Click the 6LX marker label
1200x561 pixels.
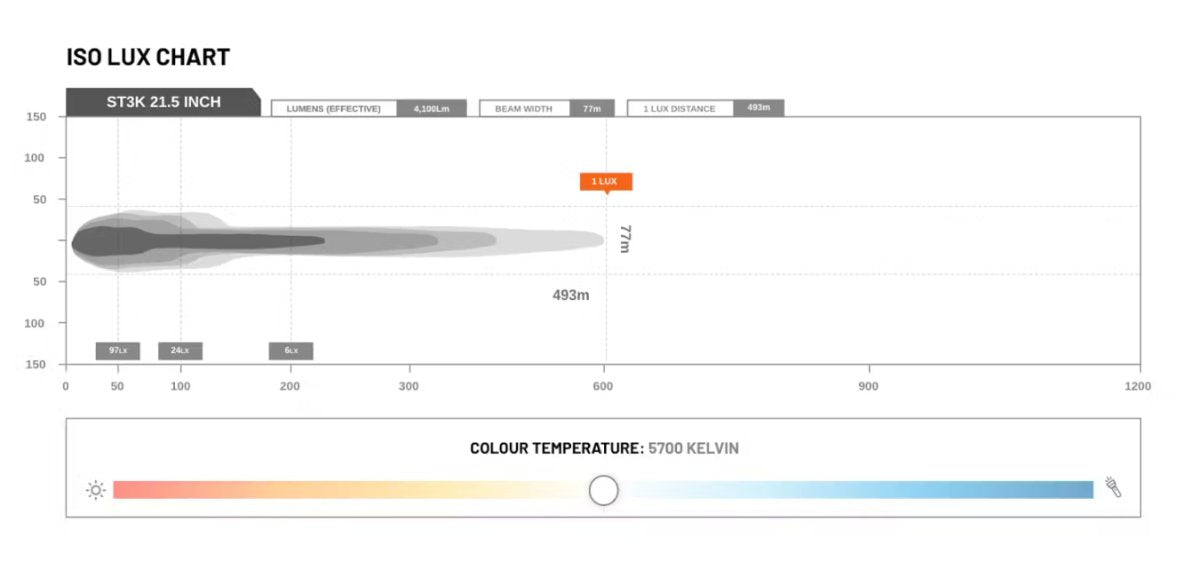point(291,351)
